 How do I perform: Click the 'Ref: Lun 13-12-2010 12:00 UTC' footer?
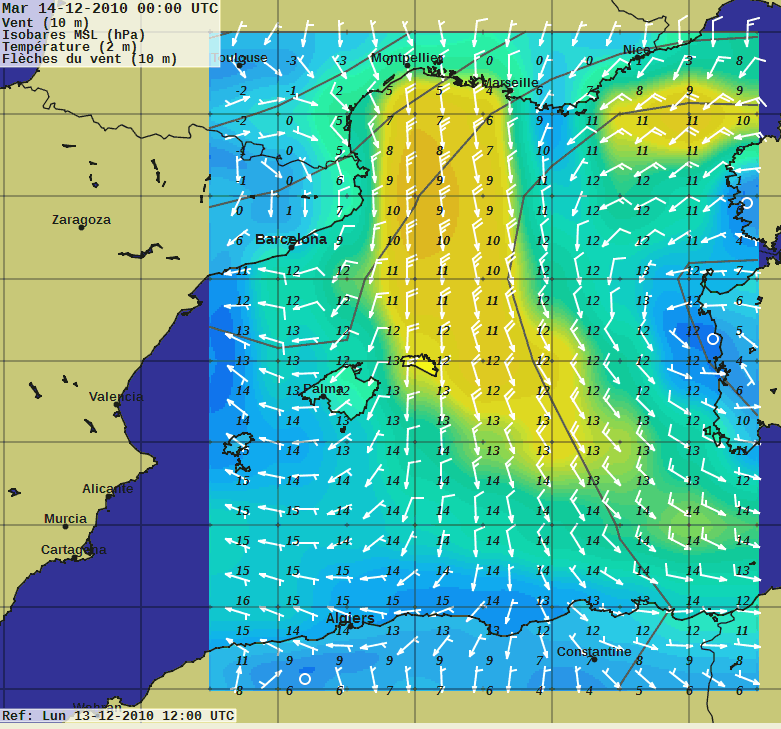(118, 716)
